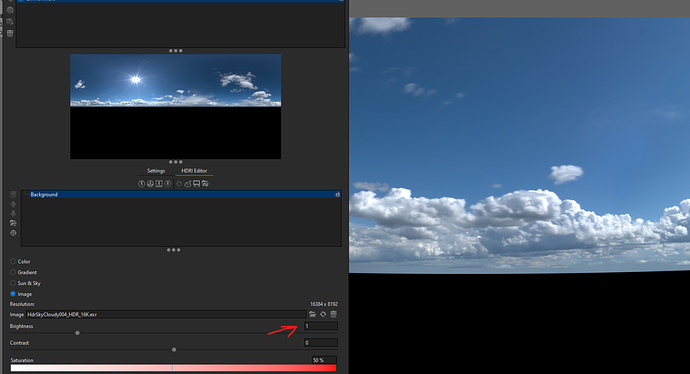This screenshot has height=374, width=690.
Task: Click the last image-layers icon in HDRI toolbar
Action: point(205,184)
